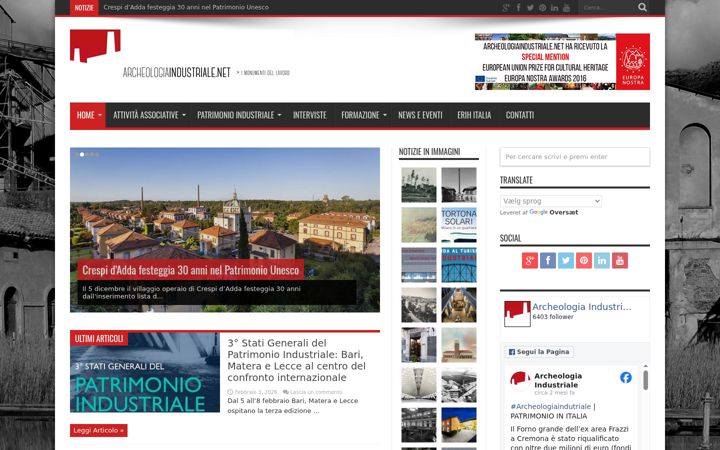720x450 pixels.
Task: Open Home menu
Action: point(88,115)
